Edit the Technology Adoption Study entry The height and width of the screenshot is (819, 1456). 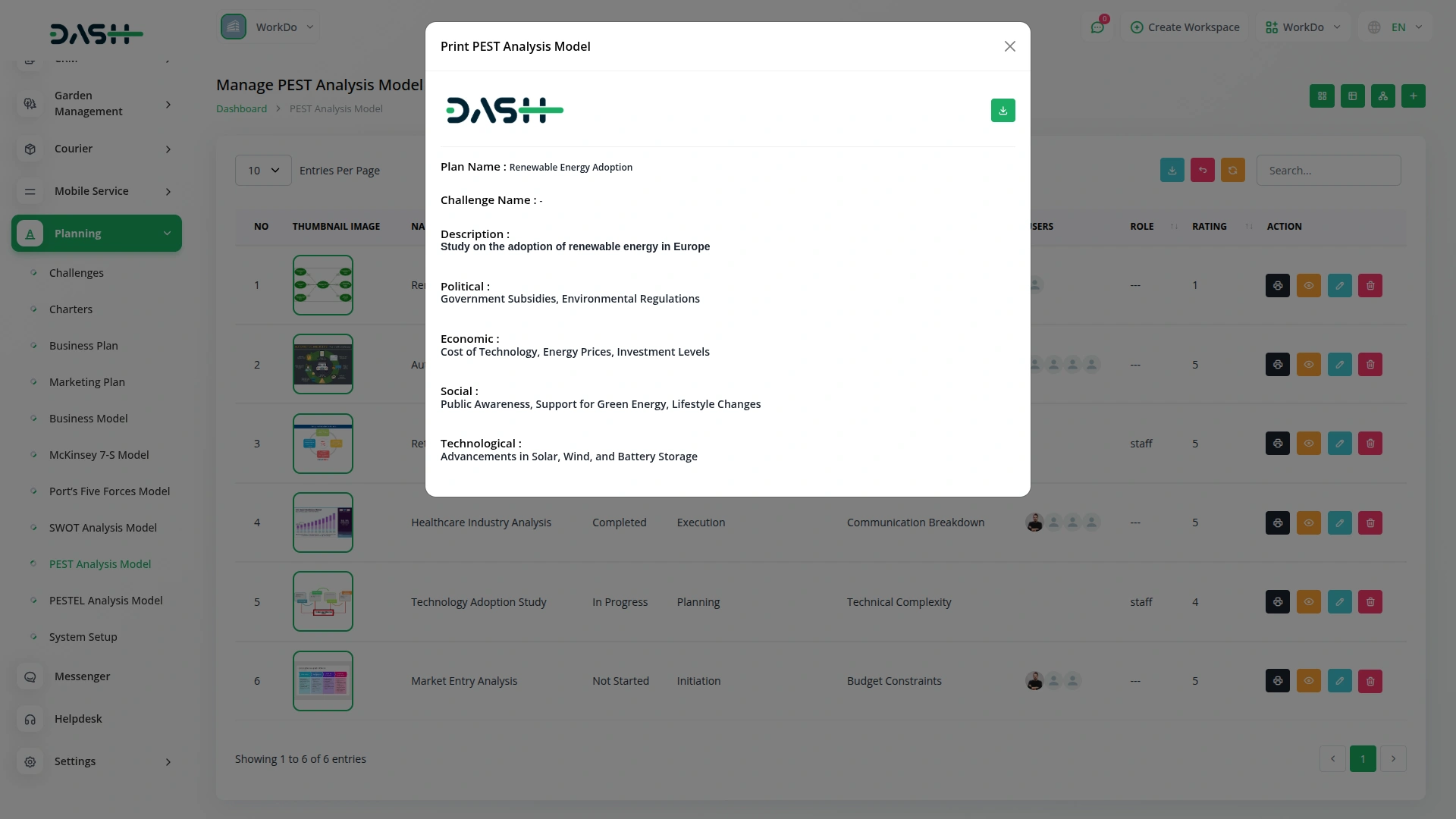click(1339, 602)
